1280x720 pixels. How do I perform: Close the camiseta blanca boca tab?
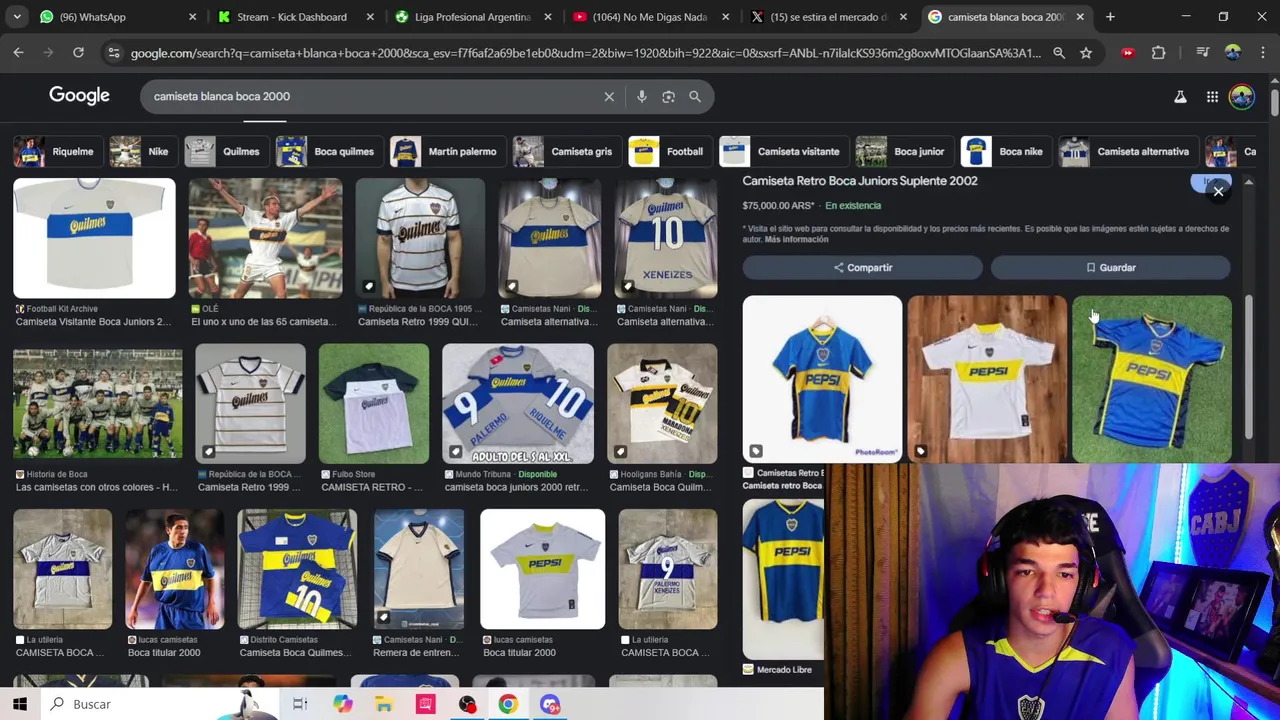point(1080,17)
